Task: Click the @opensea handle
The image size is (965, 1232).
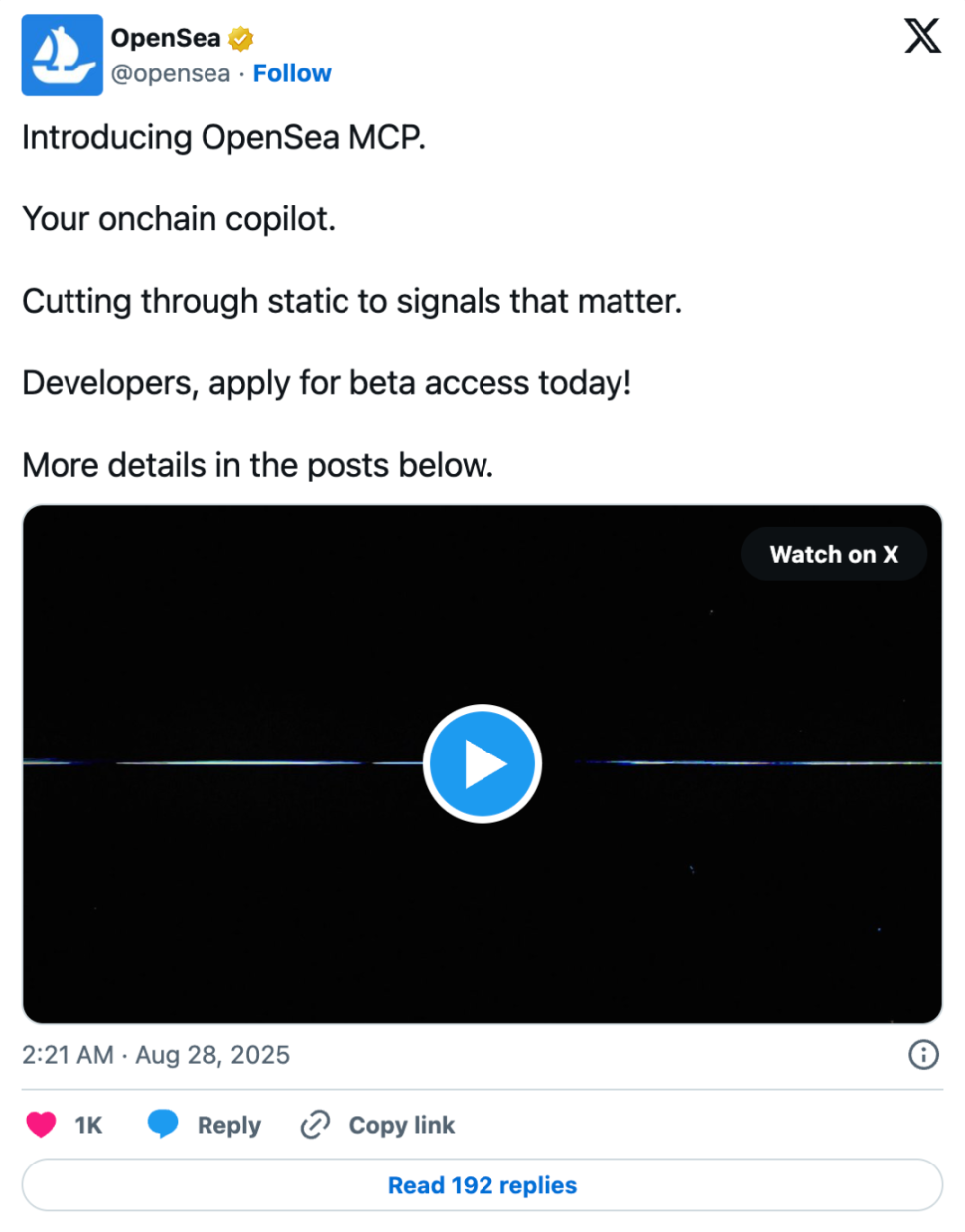Action: click(171, 73)
